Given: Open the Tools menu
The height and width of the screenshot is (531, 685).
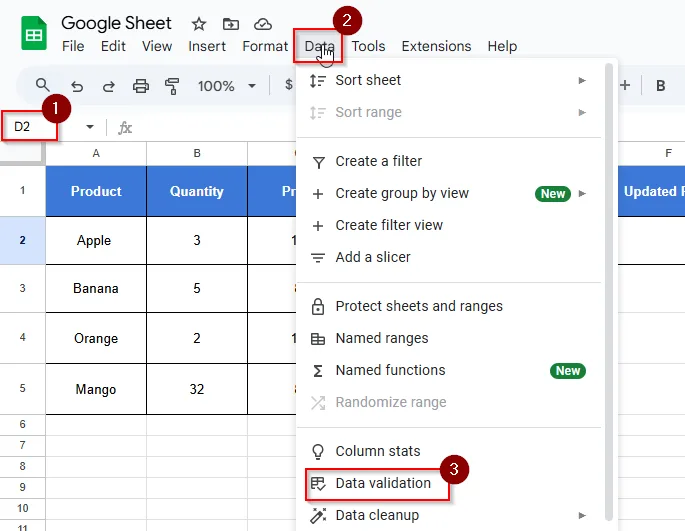Looking at the screenshot, I should click(368, 46).
